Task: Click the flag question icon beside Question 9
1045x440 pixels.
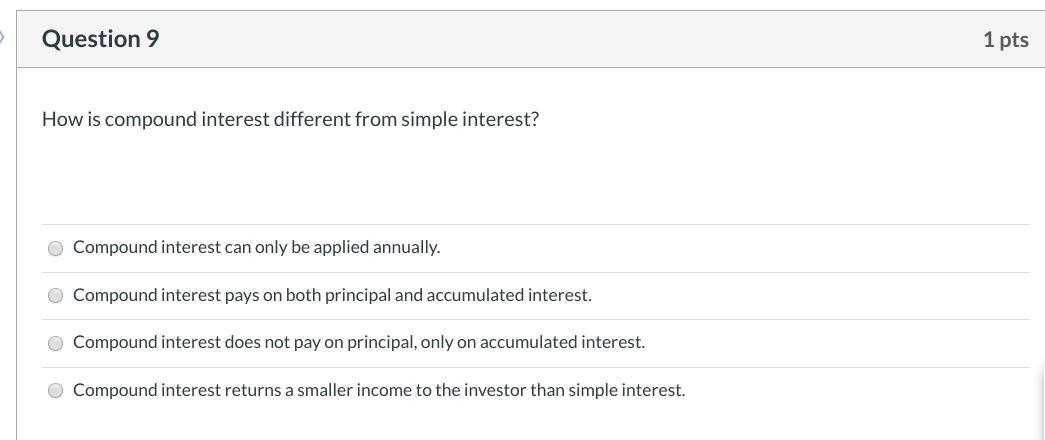Action: pyautogui.click(x=3, y=38)
